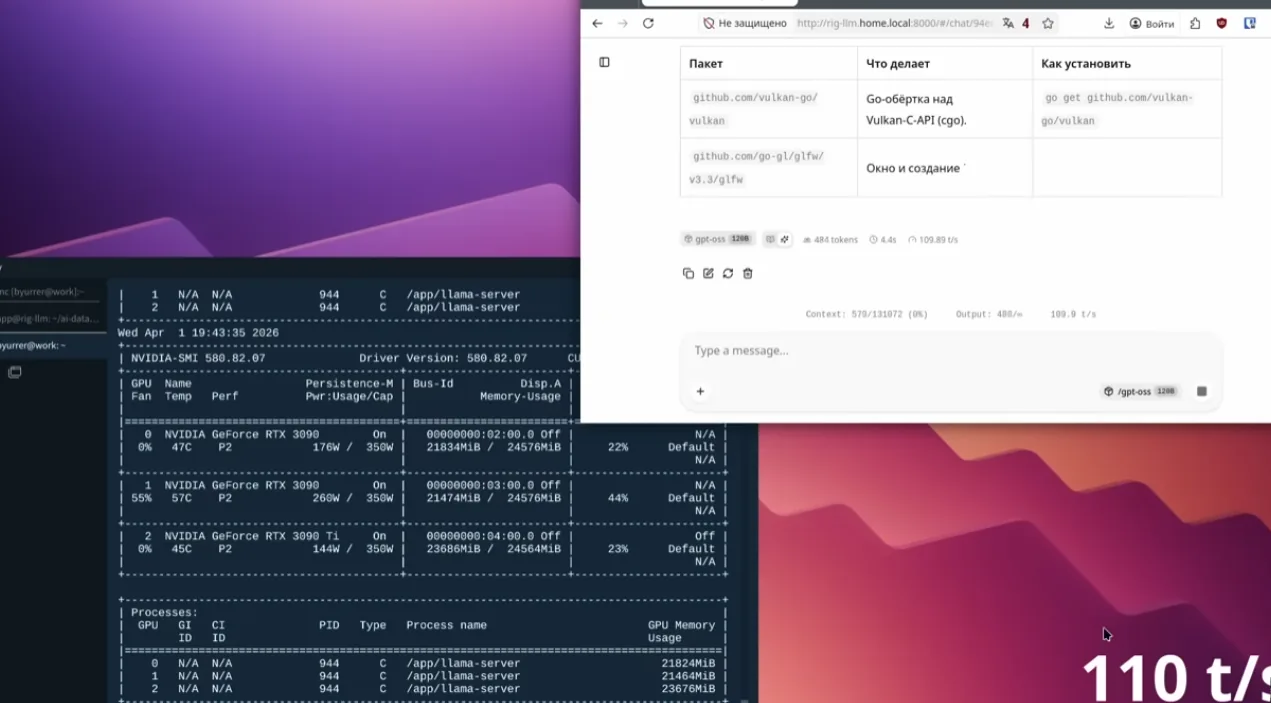Click the "4.4s" generation time
Viewport: 1271px width, 703px height.
[x=883, y=240]
